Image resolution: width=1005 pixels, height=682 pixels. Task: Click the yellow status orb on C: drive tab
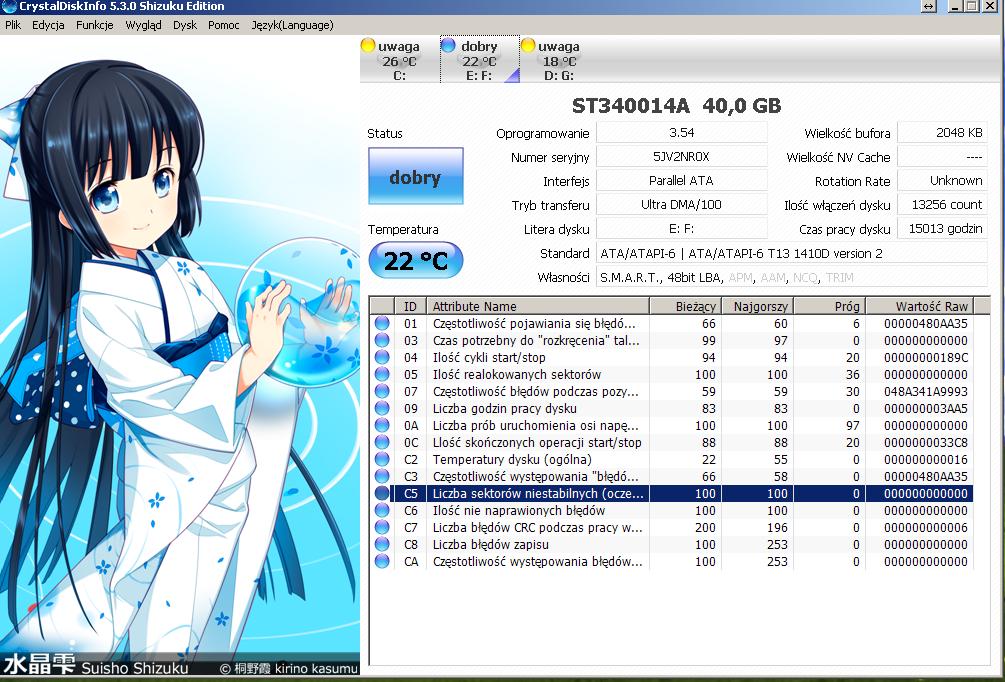click(x=368, y=45)
